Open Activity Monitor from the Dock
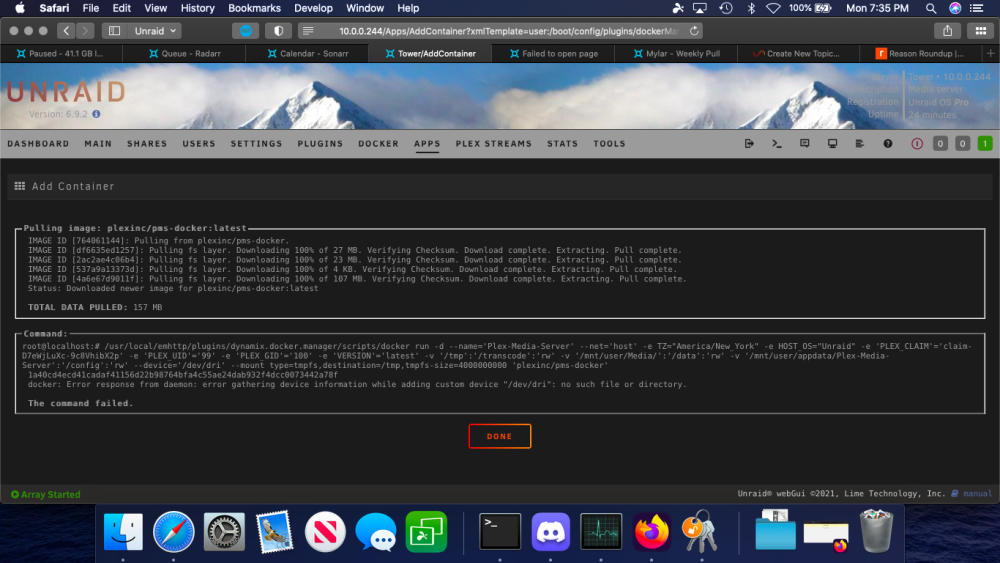 click(601, 531)
